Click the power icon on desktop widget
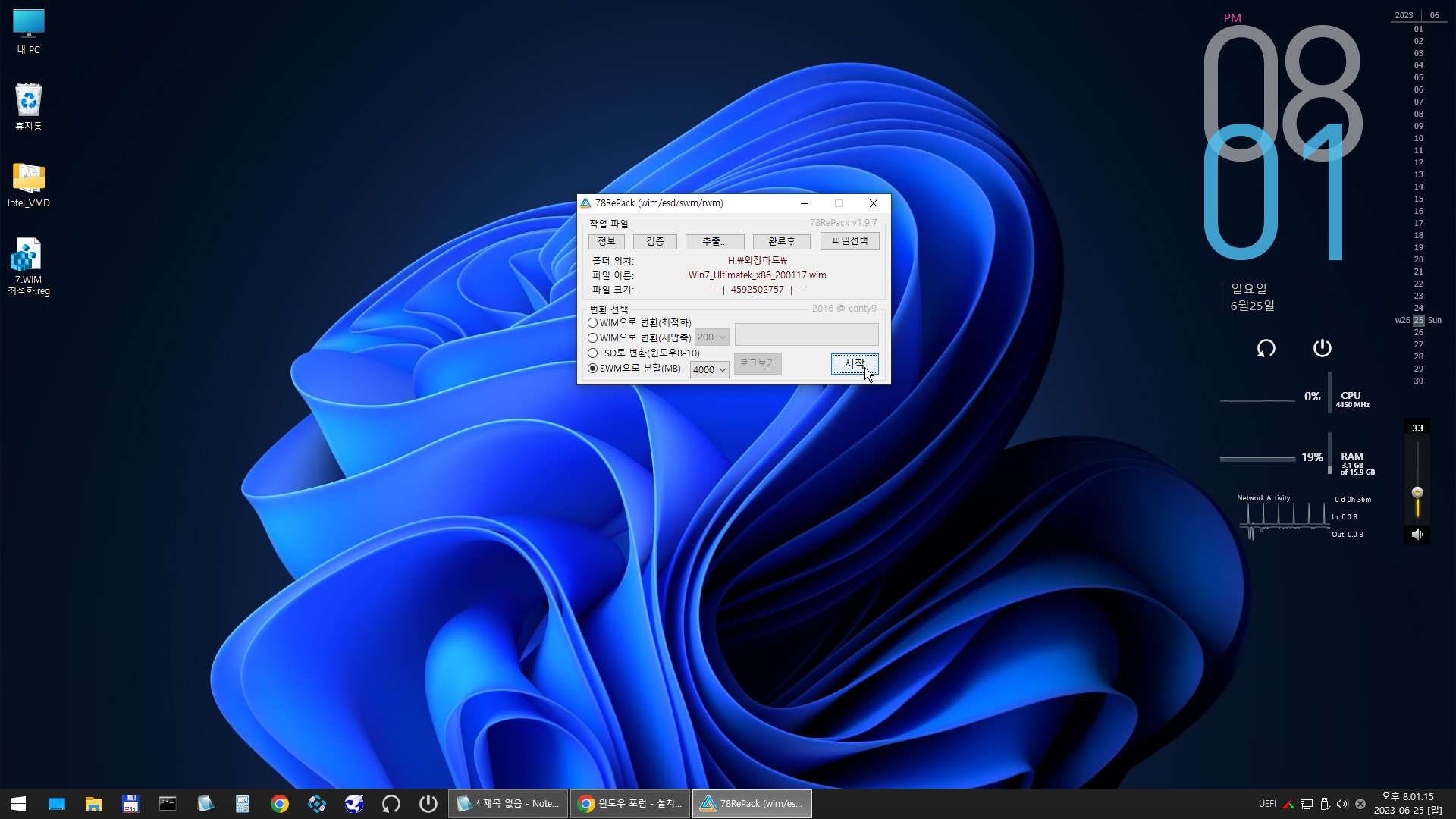Viewport: 1456px width, 819px height. [x=1323, y=348]
